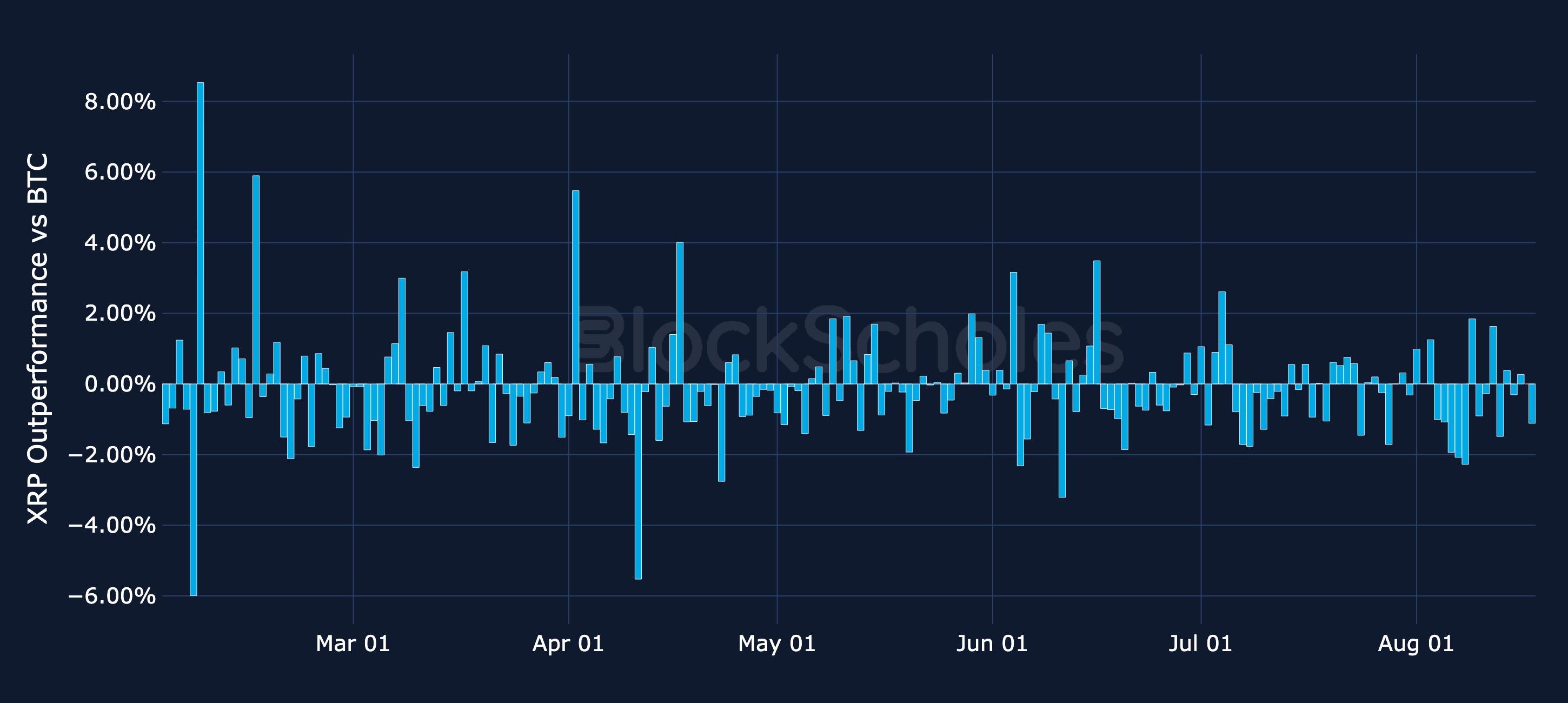
Task: Select the Apr 01 date label
Action: click(x=568, y=644)
